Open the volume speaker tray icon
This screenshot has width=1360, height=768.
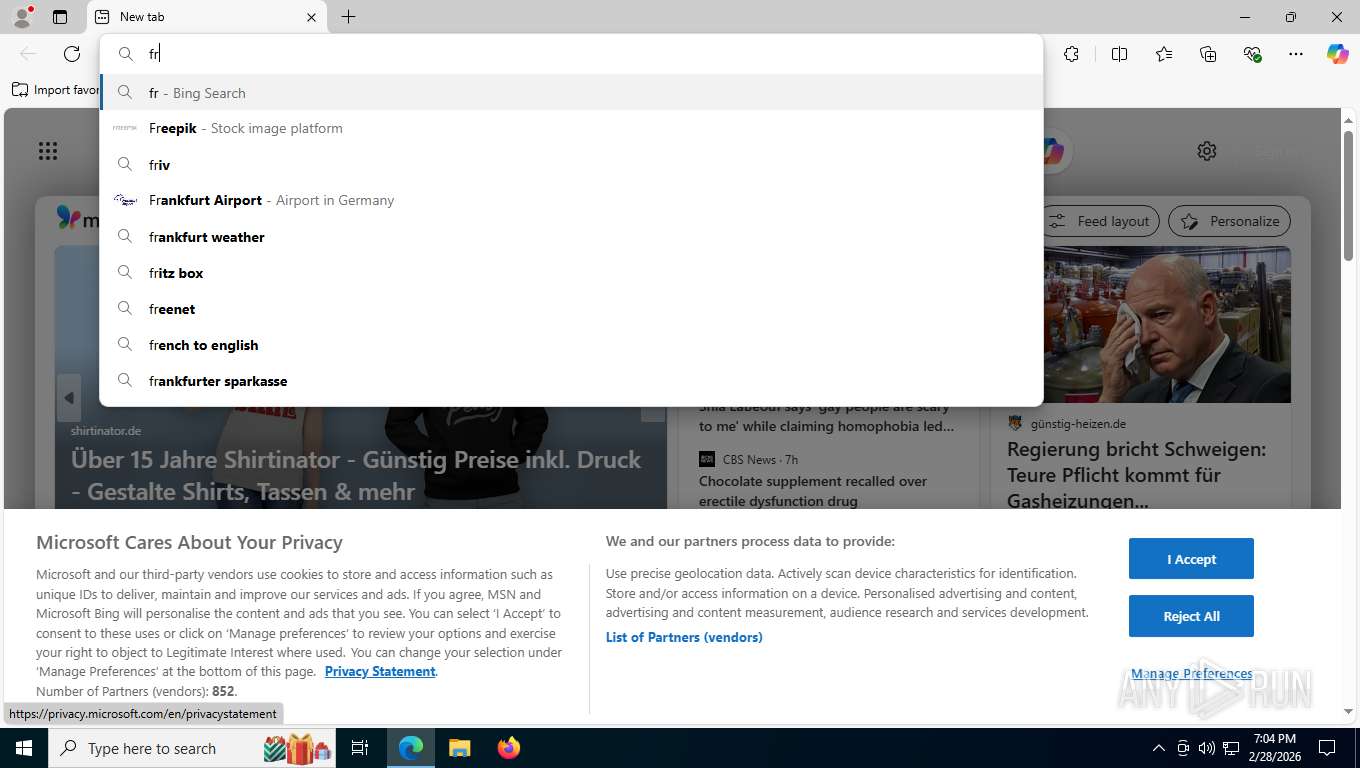click(1206, 748)
